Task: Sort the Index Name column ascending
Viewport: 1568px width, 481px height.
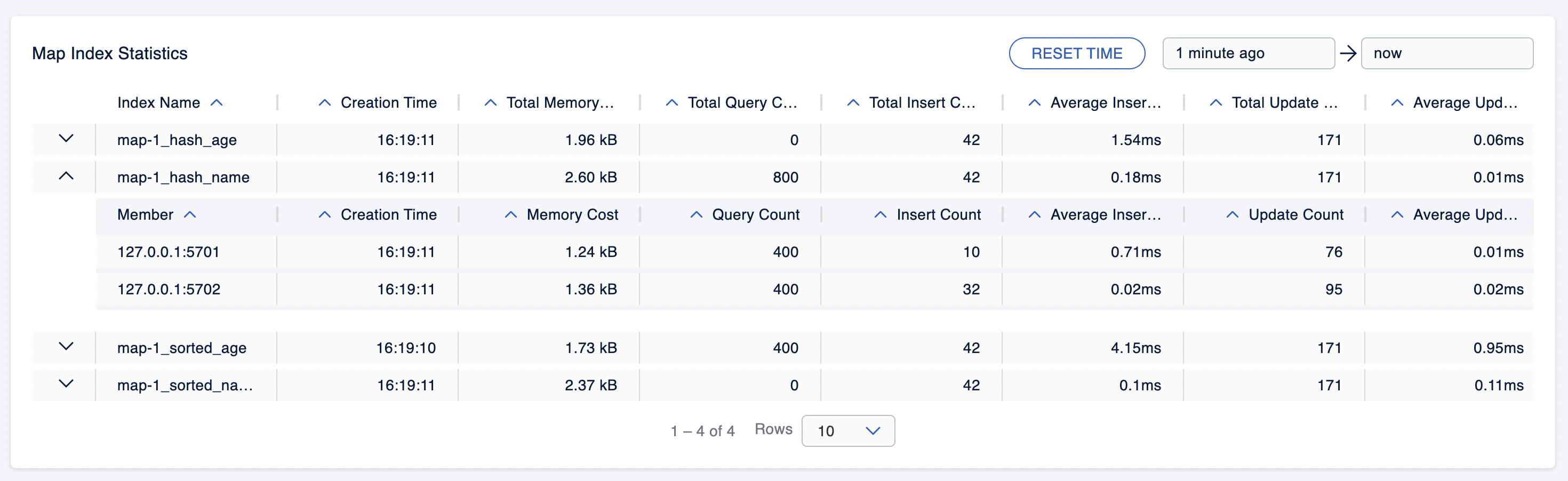Action: (217, 102)
